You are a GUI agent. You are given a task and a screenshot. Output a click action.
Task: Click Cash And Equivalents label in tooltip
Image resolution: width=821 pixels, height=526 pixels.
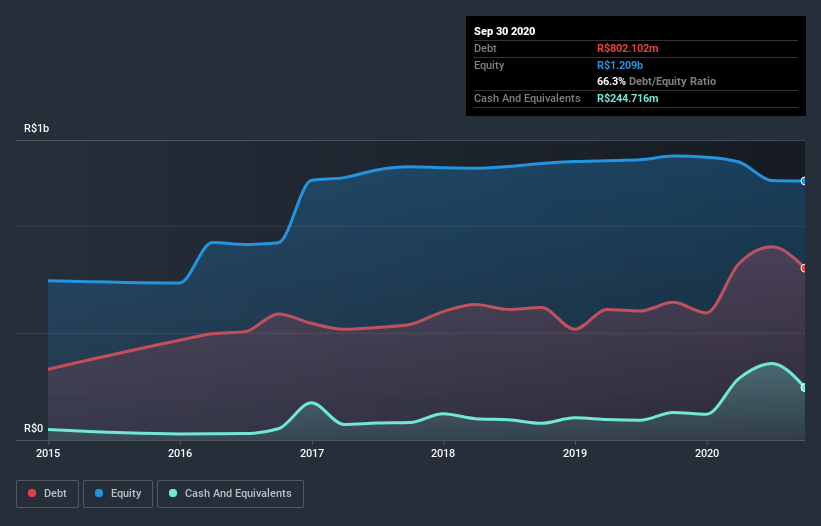(x=527, y=98)
